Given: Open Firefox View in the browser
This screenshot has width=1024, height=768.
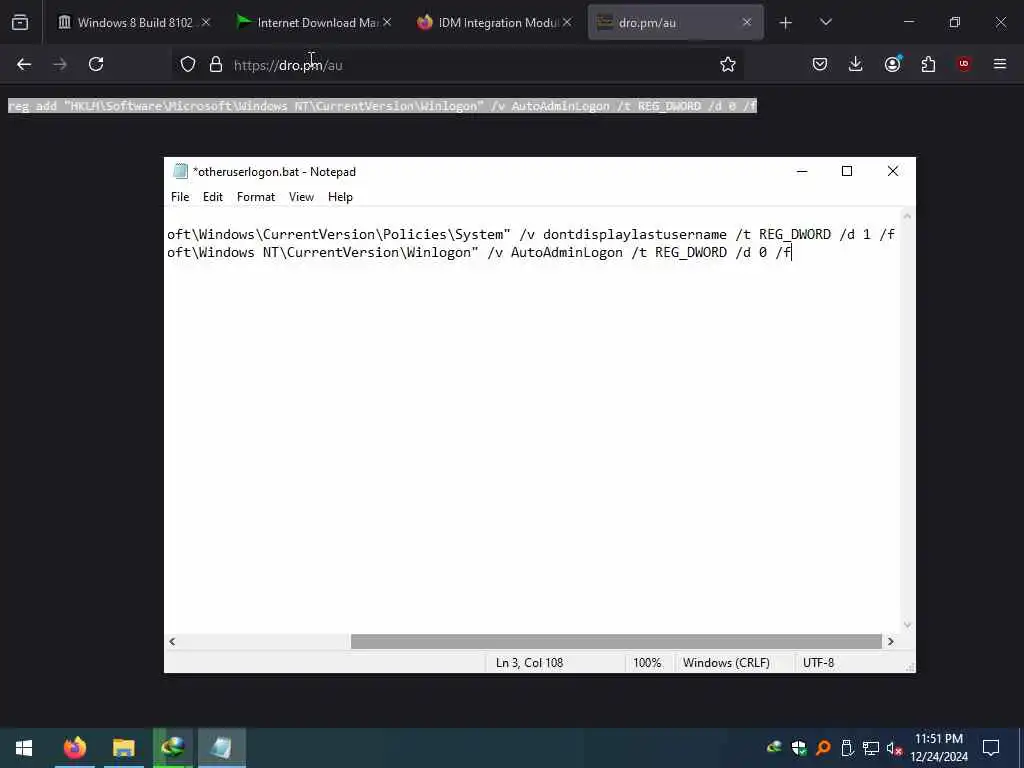Looking at the screenshot, I should [20, 22].
